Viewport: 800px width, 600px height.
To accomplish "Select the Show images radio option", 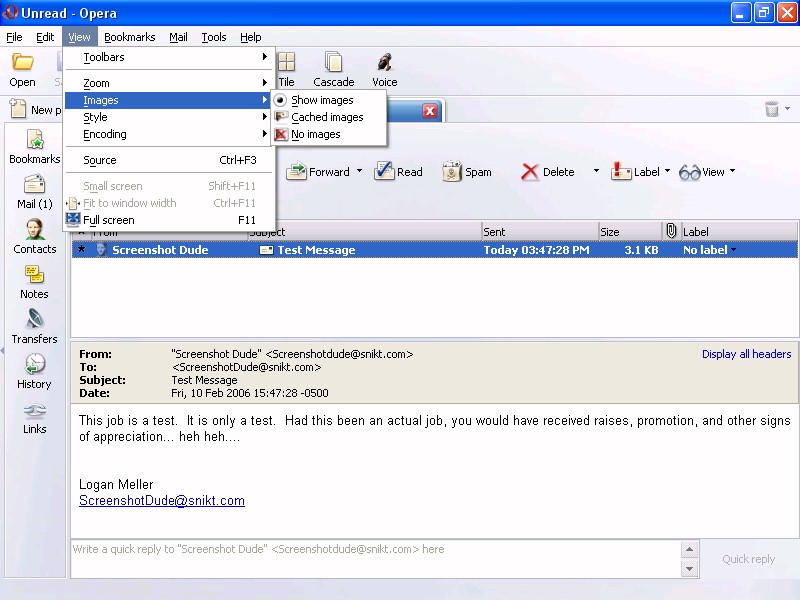I will pyautogui.click(x=329, y=100).
